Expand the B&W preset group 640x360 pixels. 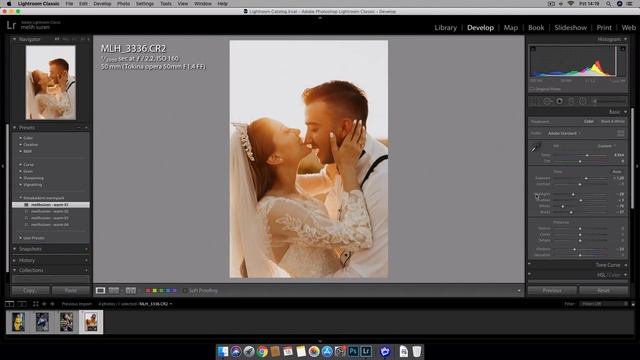[x=20, y=151]
